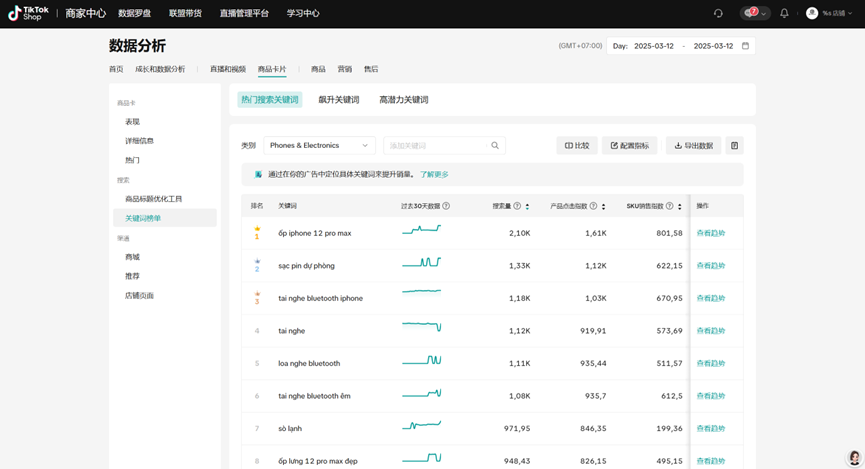Click the help icon next to 搜索量
Screen dimensions: 865x469
click(517, 206)
